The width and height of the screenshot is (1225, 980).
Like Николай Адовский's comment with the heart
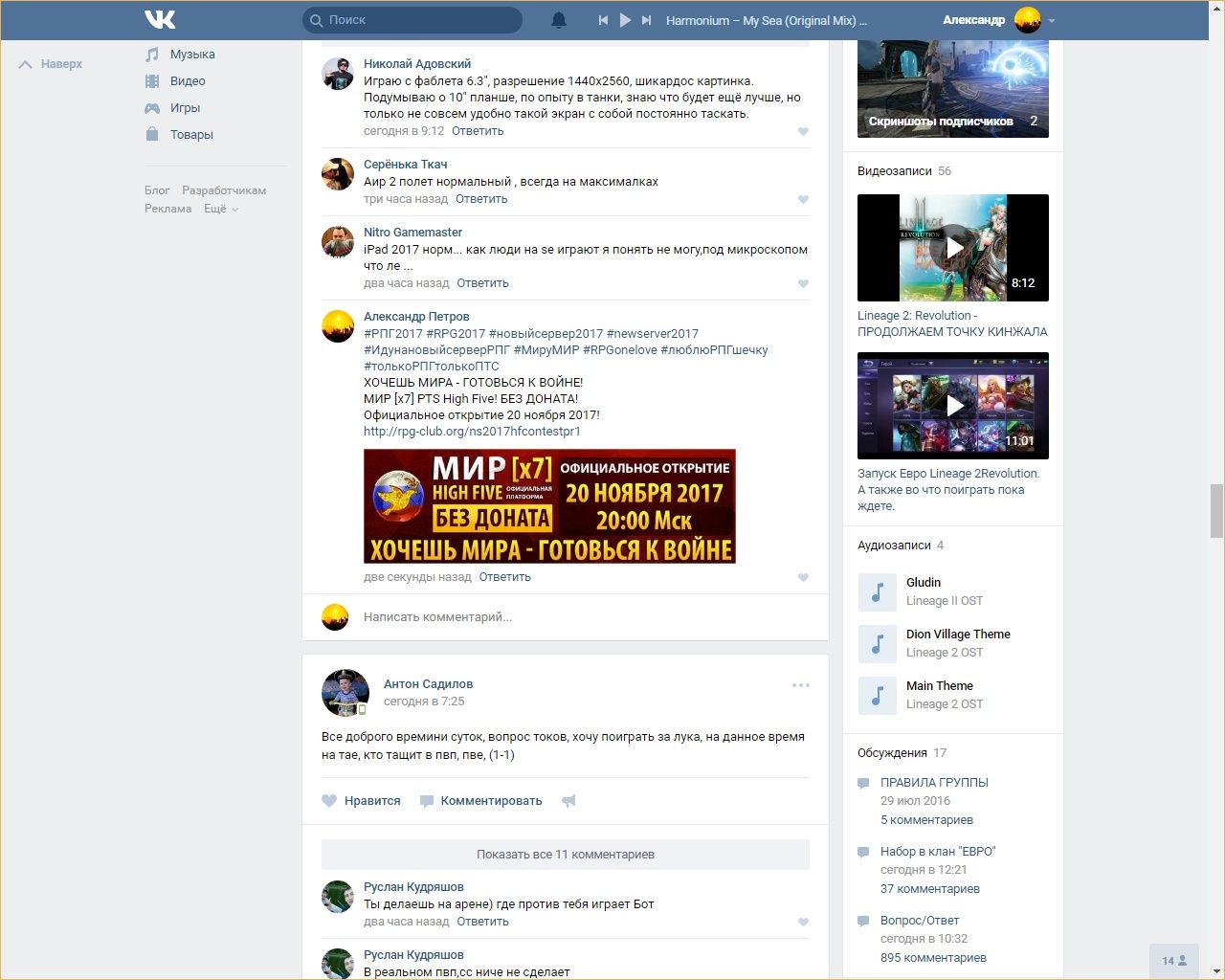[x=803, y=132]
